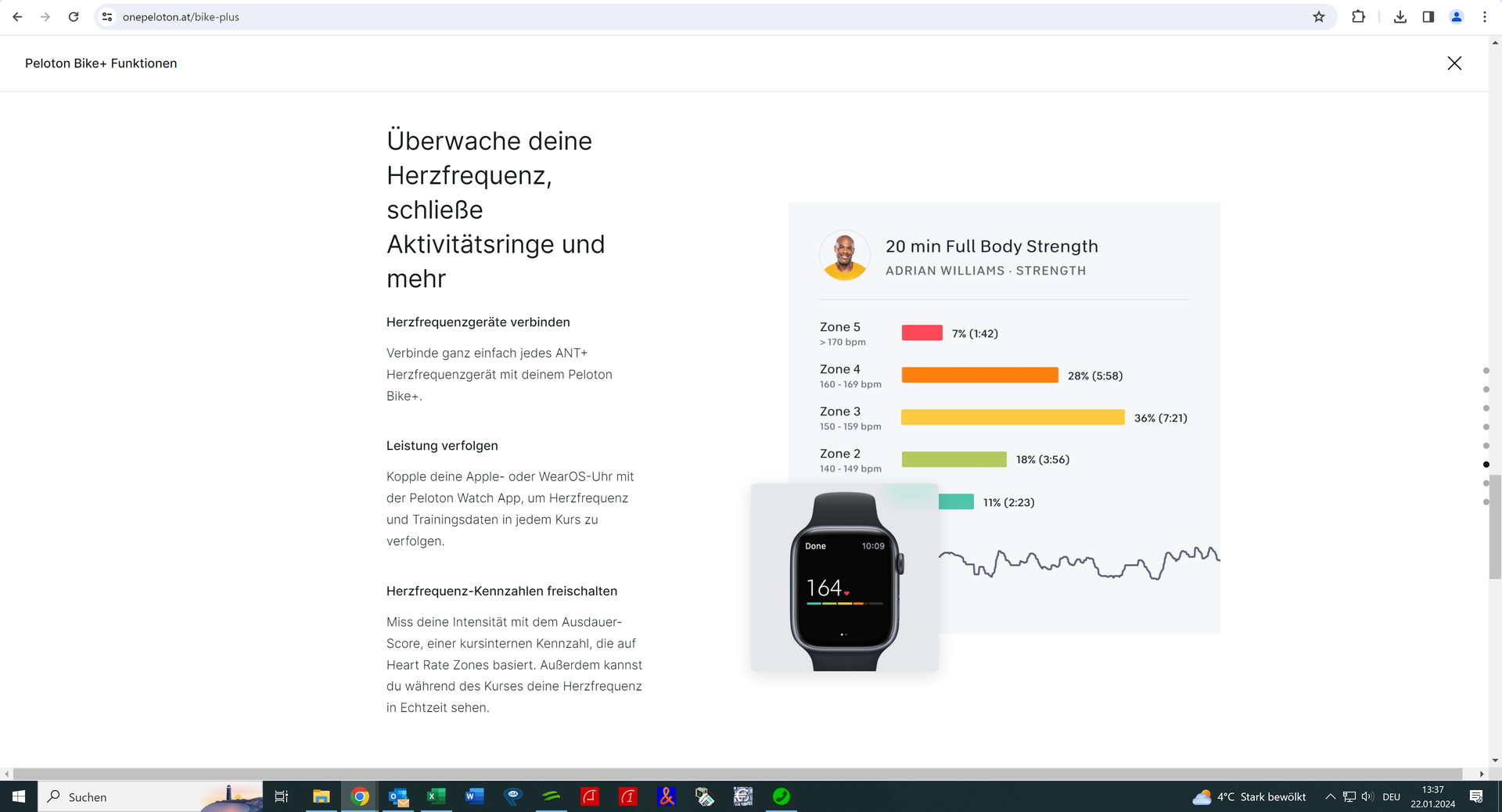Click the browser forward arrow
The image size is (1502, 812).
pyautogui.click(x=45, y=16)
